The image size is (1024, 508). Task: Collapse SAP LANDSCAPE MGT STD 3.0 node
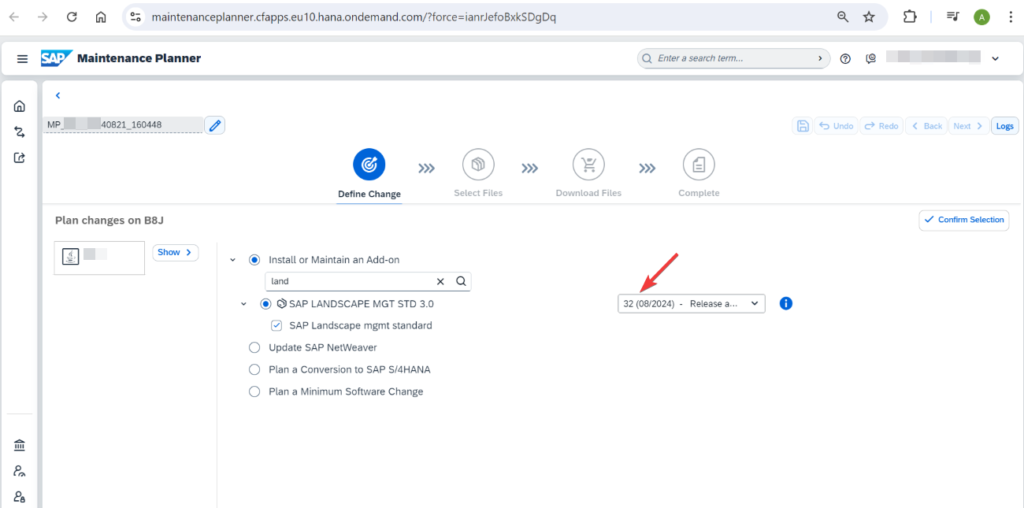244,304
